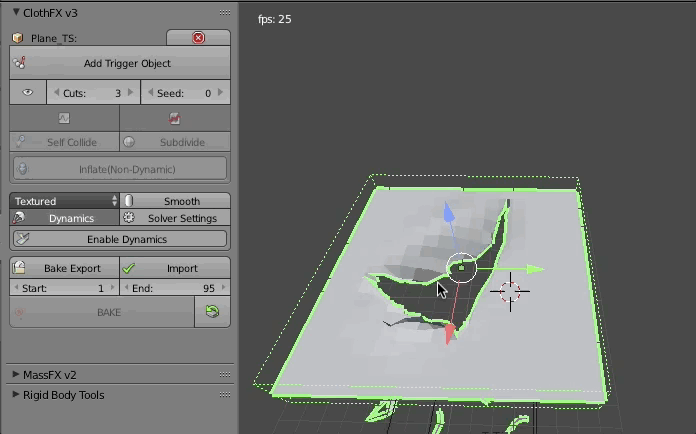Click the Bake Export clipboard icon
This screenshot has width=696, height=434.
(x=19, y=267)
